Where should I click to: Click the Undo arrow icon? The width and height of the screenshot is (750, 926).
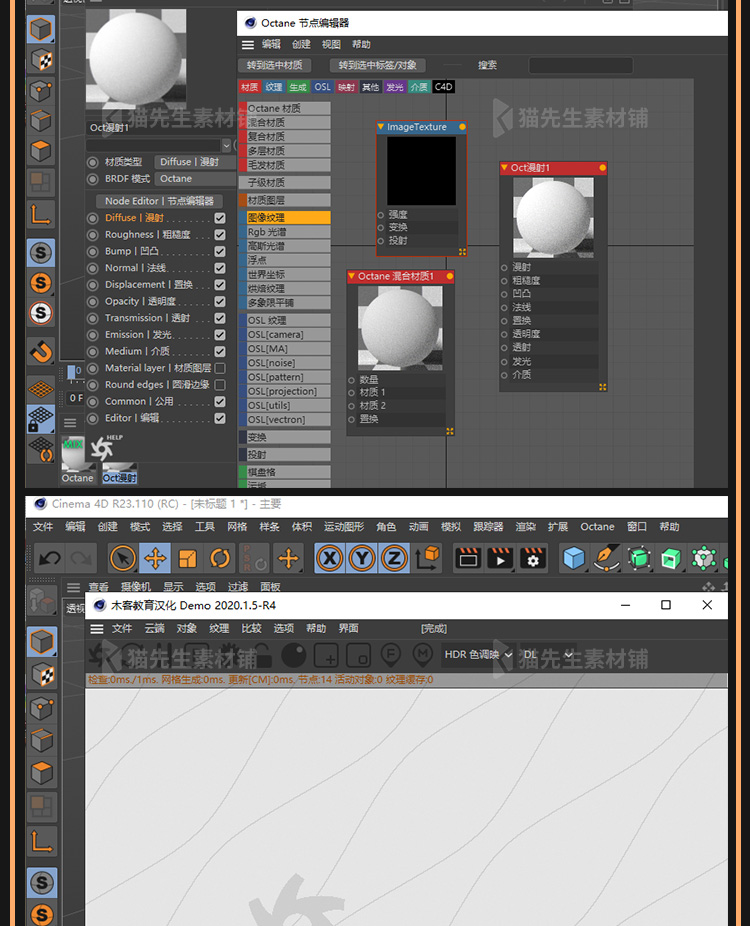point(50,559)
